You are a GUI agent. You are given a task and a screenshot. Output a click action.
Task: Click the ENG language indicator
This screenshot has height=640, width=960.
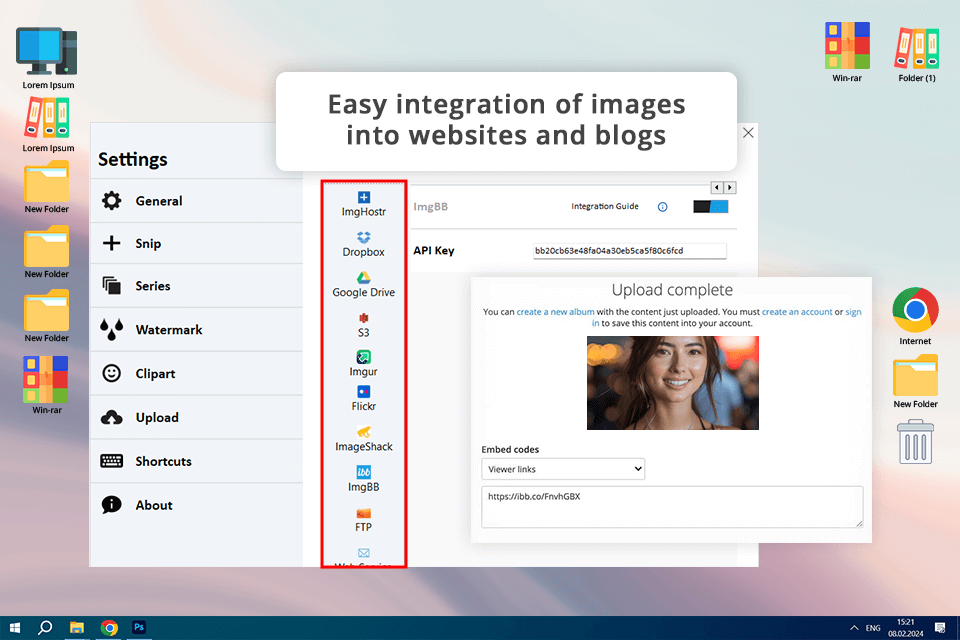873,628
